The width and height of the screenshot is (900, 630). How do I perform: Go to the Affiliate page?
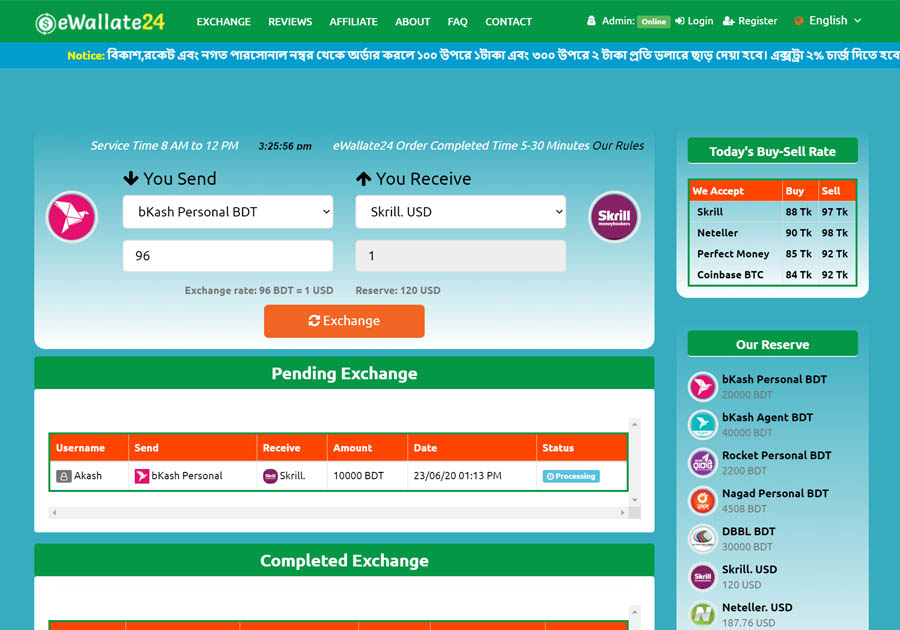tap(353, 22)
